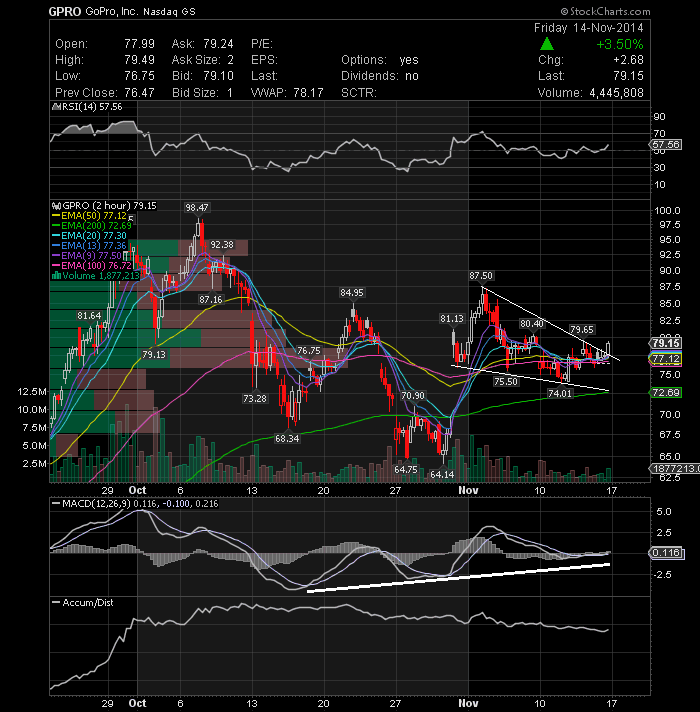Click the MACD(12,26,9) indicator label
The width and height of the screenshot is (700, 712).
pos(136,504)
